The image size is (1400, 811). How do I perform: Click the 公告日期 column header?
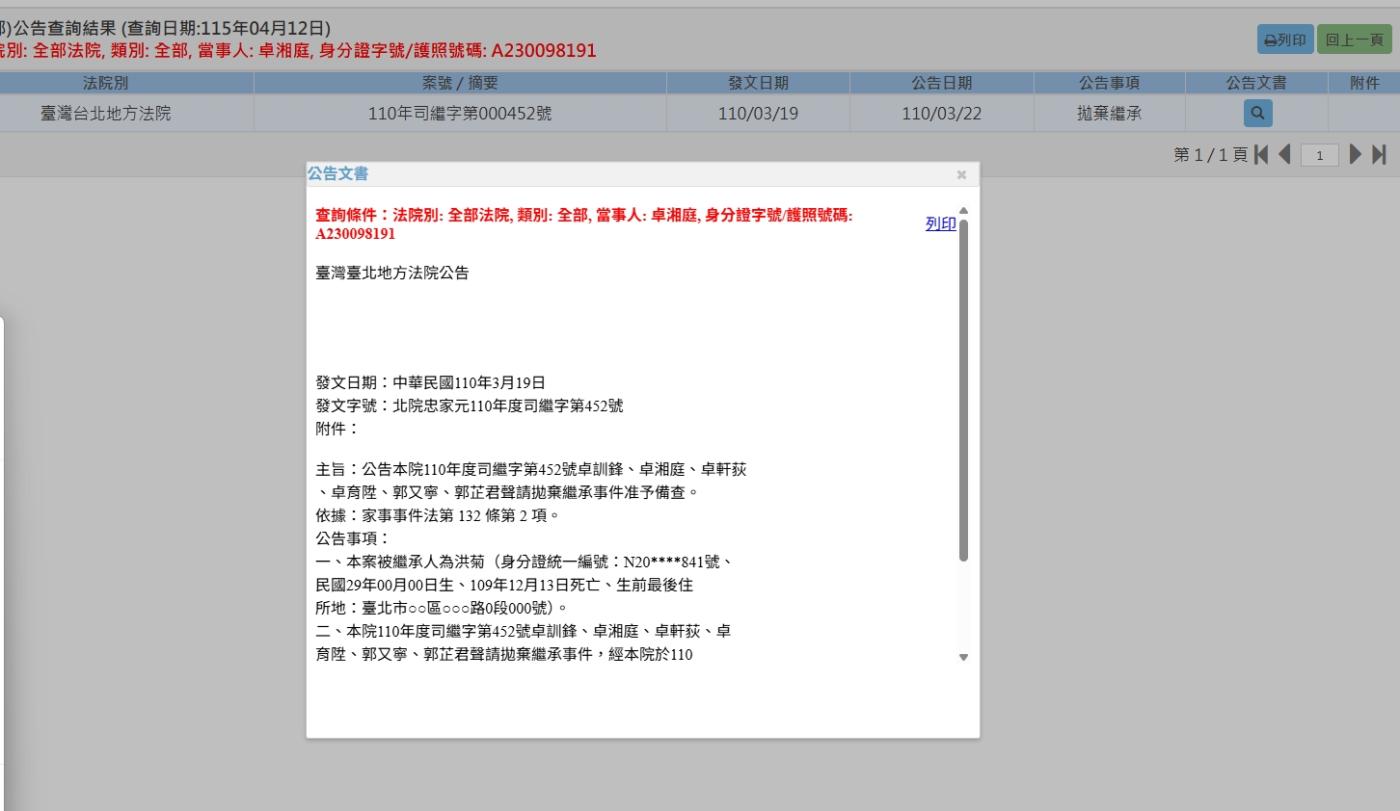tap(941, 83)
